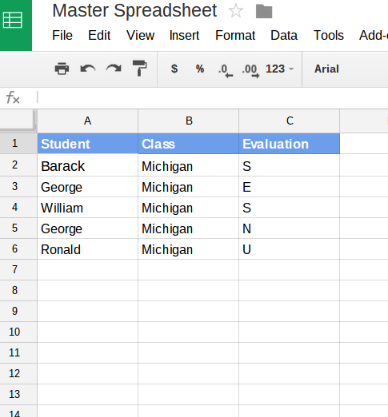
Task: Select the Class header cell
Action: (188, 144)
